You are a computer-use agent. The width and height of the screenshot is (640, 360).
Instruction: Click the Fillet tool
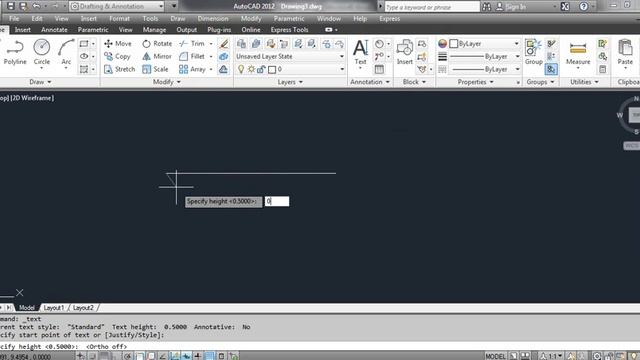[192, 56]
